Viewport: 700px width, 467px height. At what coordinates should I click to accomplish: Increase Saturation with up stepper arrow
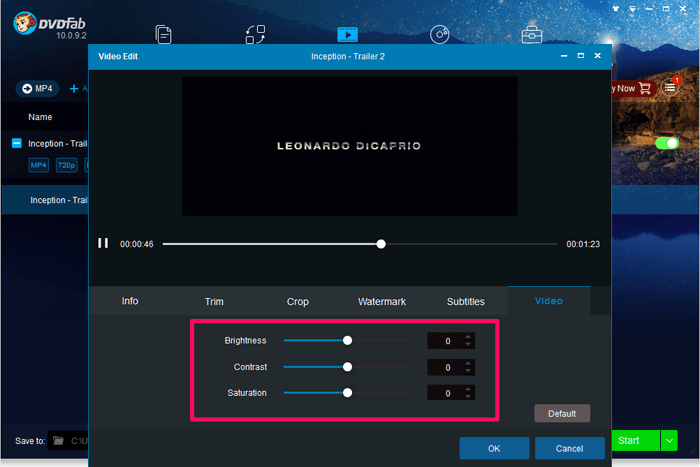(x=468, y=389)
